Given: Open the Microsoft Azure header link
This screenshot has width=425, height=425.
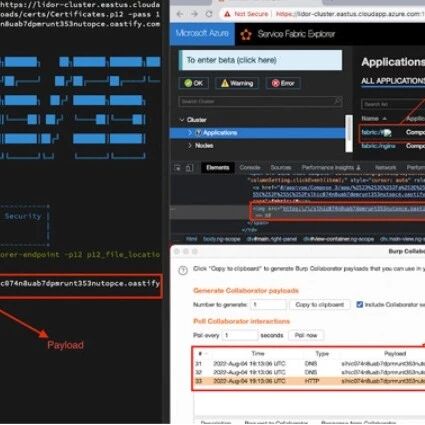Looking at the screenshot, I should click(202, 33).
